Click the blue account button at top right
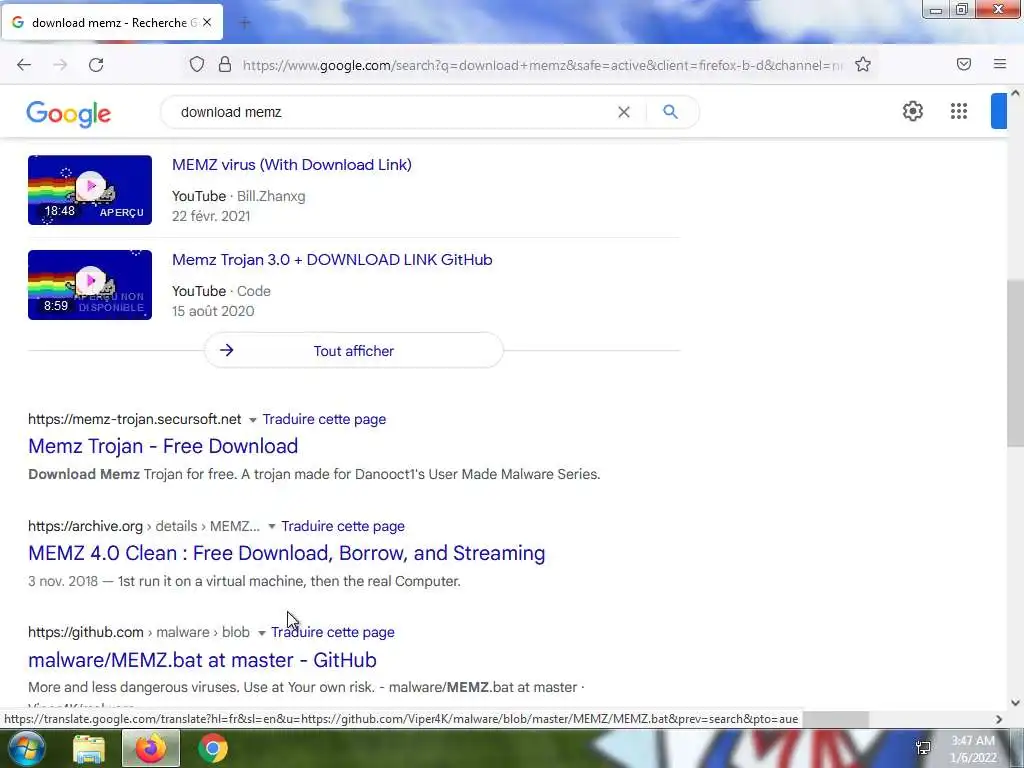 point(999,111)
